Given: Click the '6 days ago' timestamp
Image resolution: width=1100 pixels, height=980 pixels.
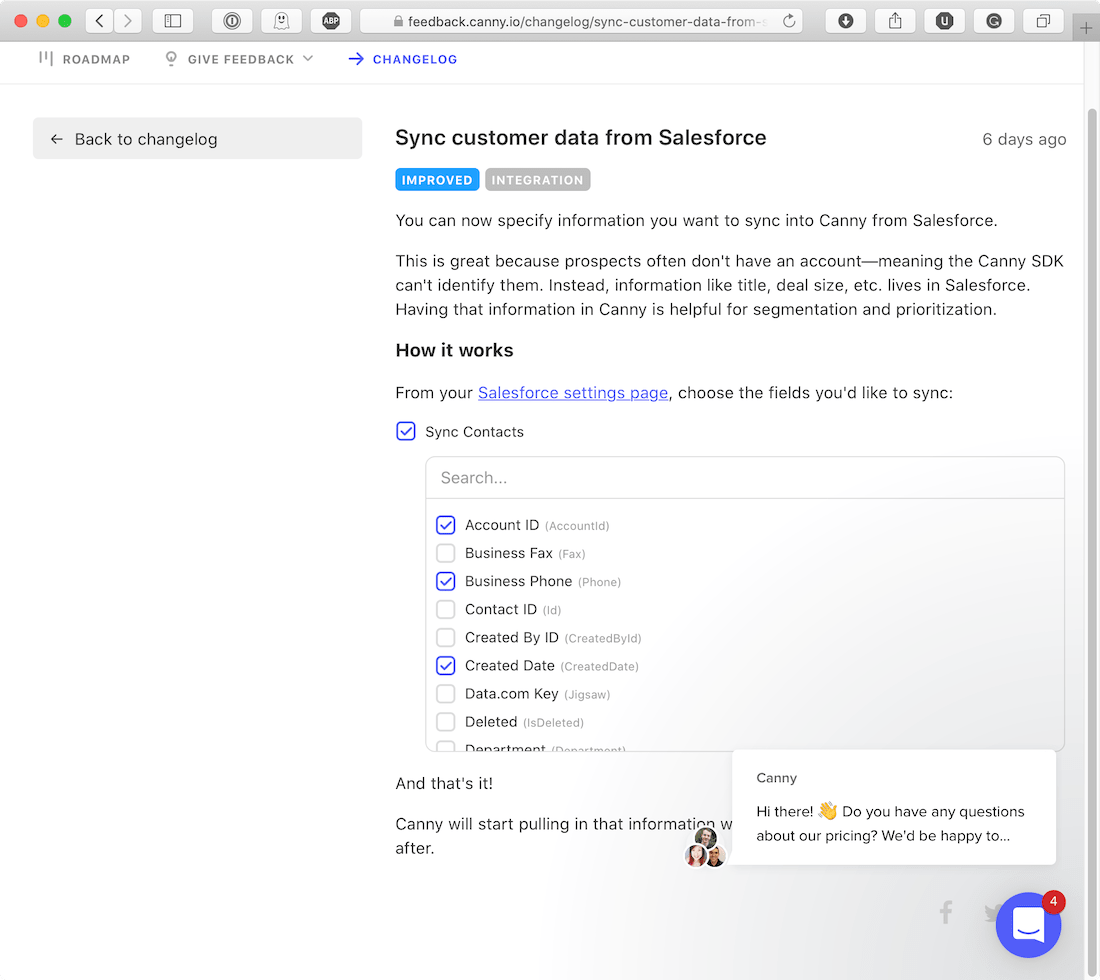Looking at the screenshot, I should 1024,139.
